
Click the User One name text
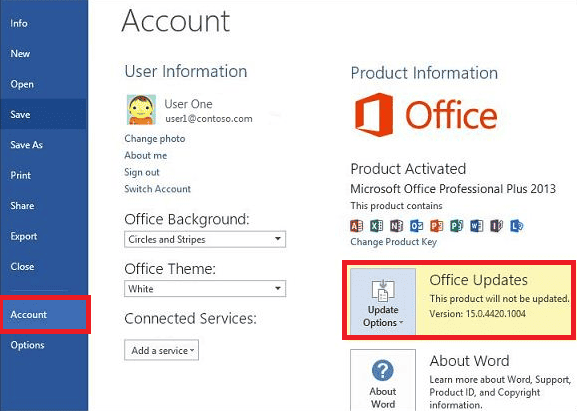point(188,104)
